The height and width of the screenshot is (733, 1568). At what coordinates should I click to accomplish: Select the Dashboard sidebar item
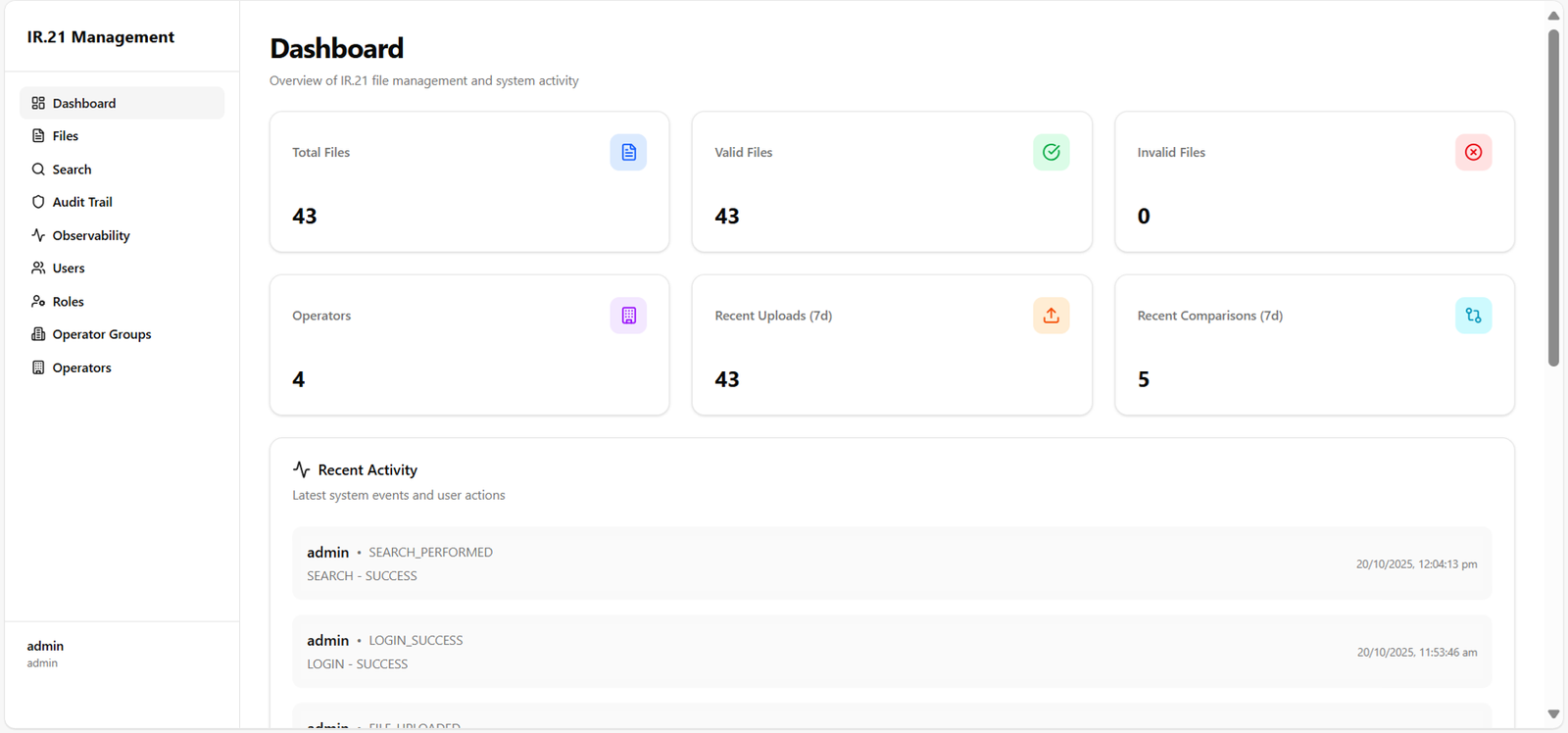pyautogui.click(x=83, y=103)
